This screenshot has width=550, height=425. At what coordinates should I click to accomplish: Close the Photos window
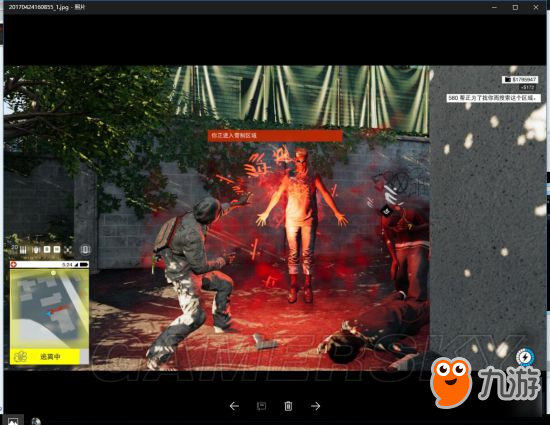[x=536, y=7]
